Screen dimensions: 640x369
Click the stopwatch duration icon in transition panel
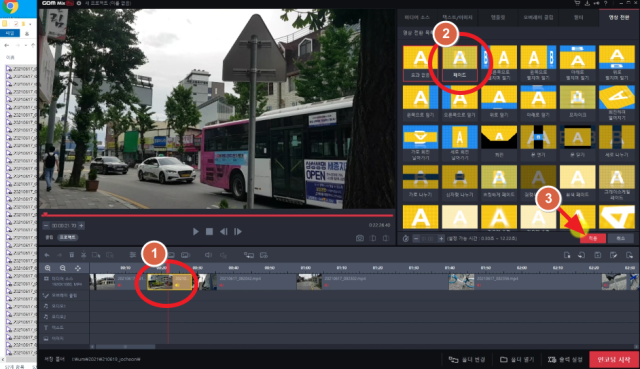[x=405, y=238]
